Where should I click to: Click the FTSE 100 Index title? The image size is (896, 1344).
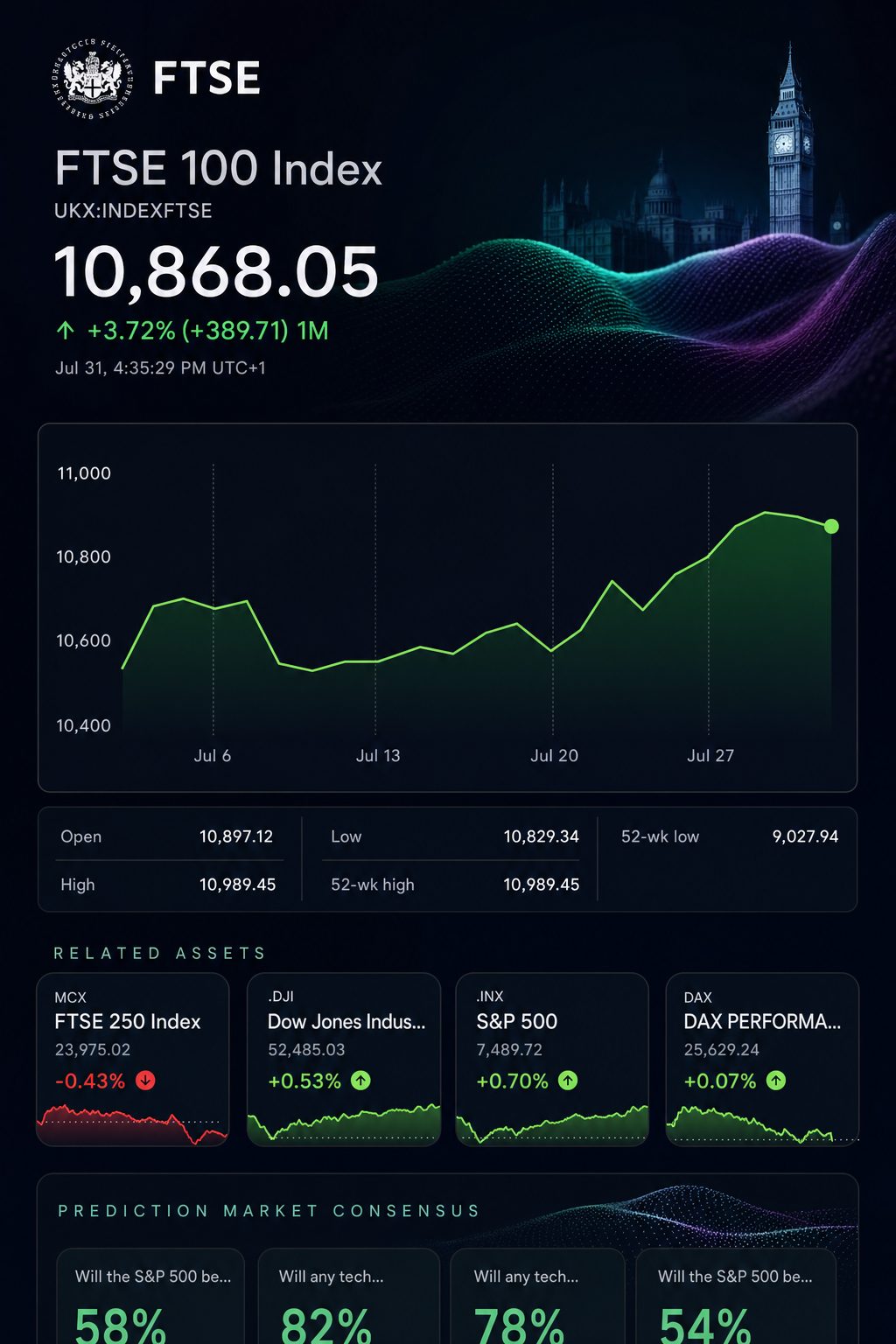pos(219,168)
